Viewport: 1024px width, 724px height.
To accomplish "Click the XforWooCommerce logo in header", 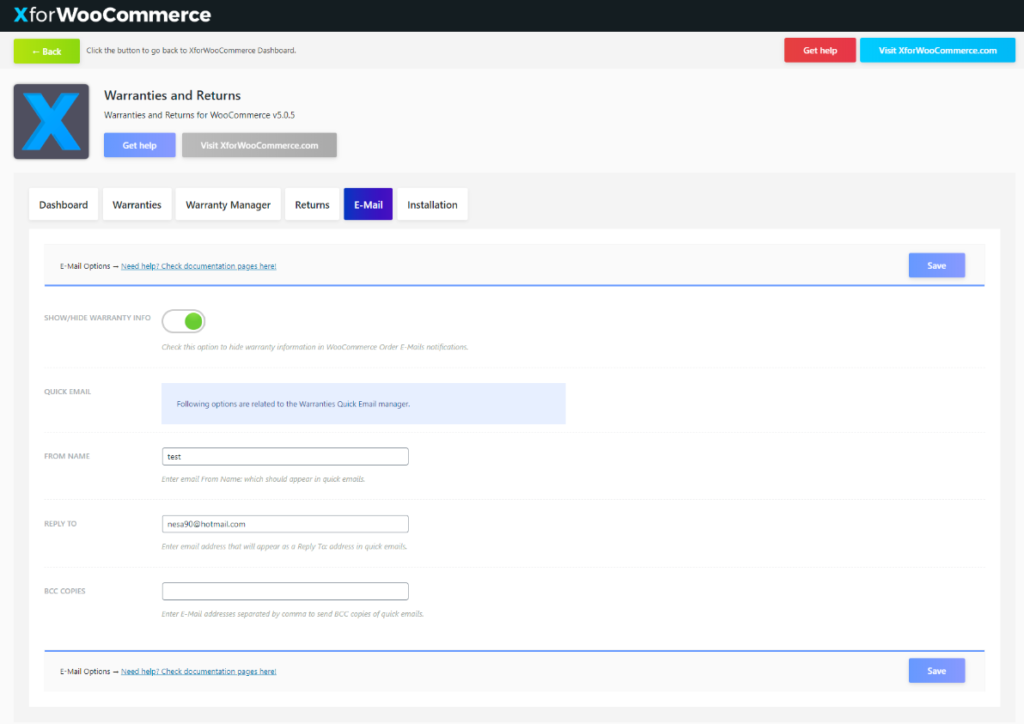I will (x=112, y=14).
